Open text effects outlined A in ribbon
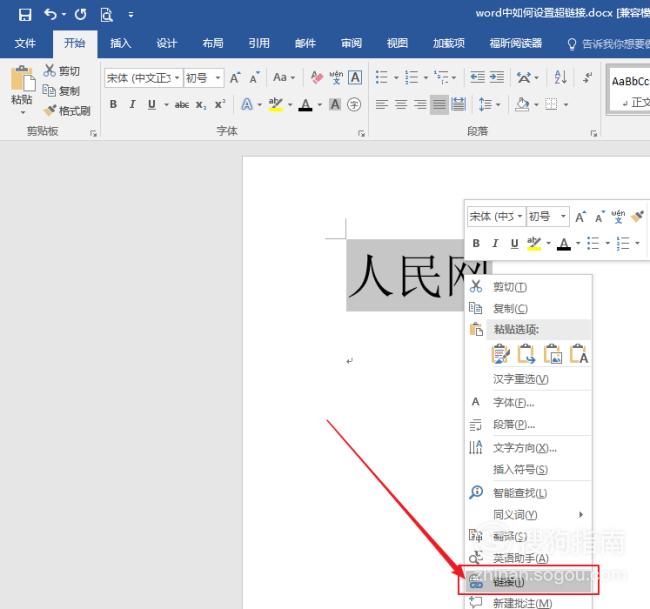Viewport: 650px width, 609px height. (247, 104)
